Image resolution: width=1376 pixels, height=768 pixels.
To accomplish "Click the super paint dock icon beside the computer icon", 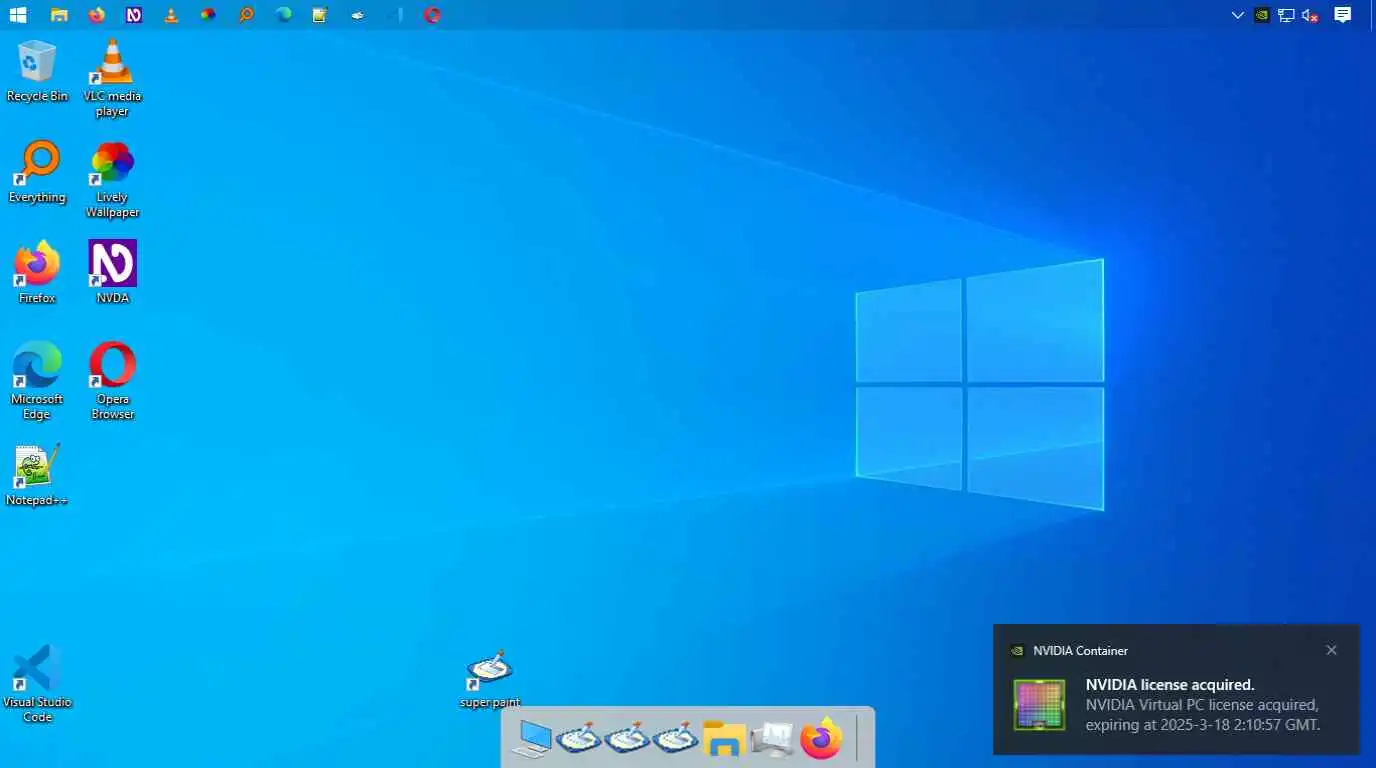I will [x=579, y=739].
